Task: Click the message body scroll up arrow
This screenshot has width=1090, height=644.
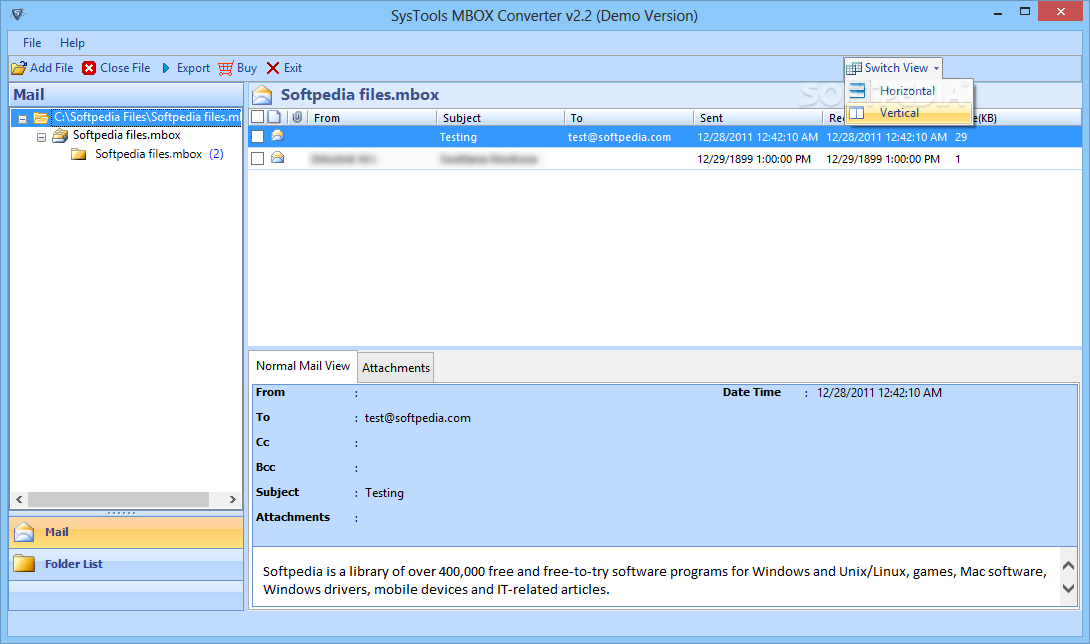Action: point(1068,565)
